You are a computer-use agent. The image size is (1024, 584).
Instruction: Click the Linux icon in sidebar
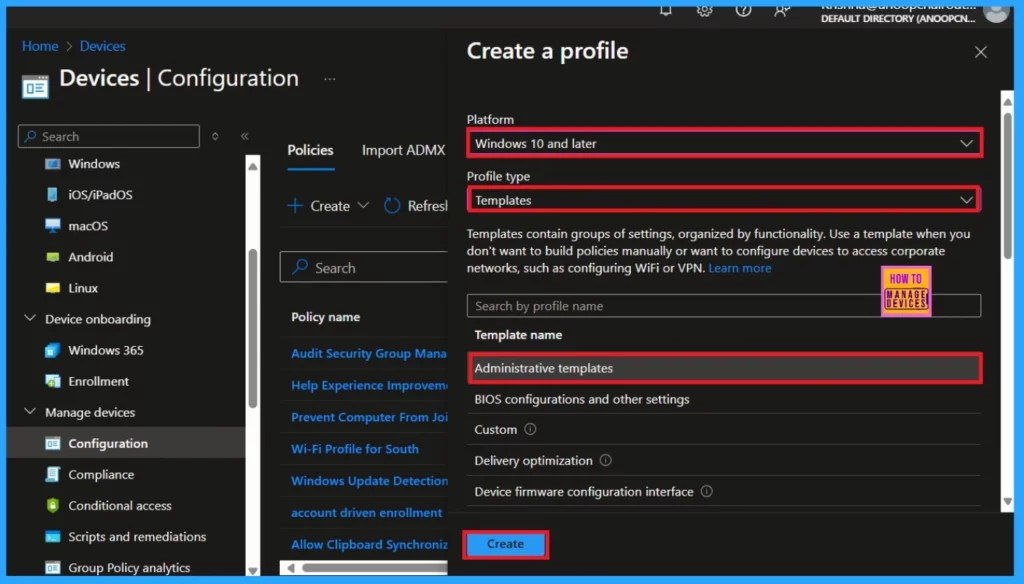point(53,288)
